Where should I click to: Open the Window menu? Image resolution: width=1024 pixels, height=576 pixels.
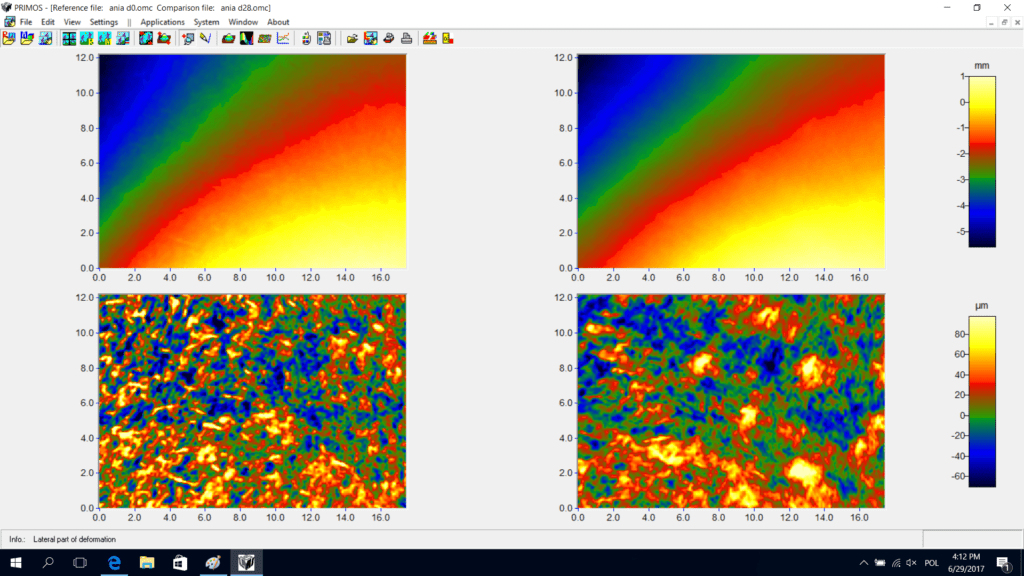coord(243,22)
